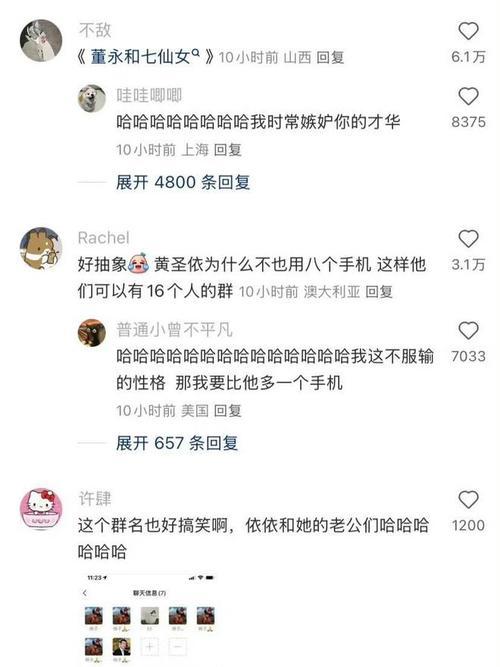The image size is (500, 667).
Task: Like 哇哇唧唧's reply with heart icon
Action: 468,96
